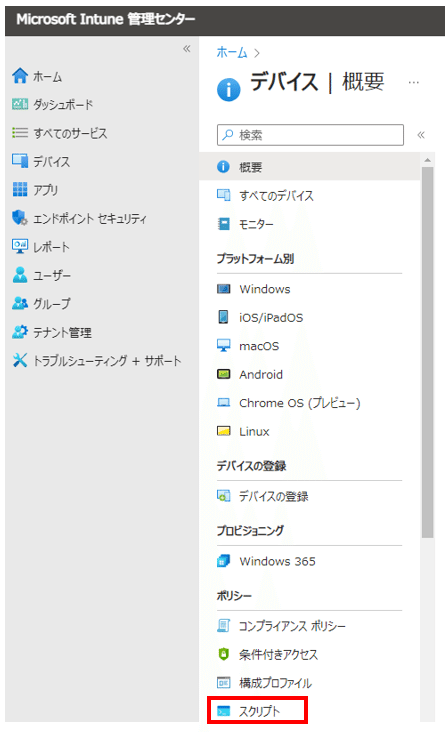This screenshot has height=732, width=447.
Task: Click the ユーザー person icon
Action: 20,274
